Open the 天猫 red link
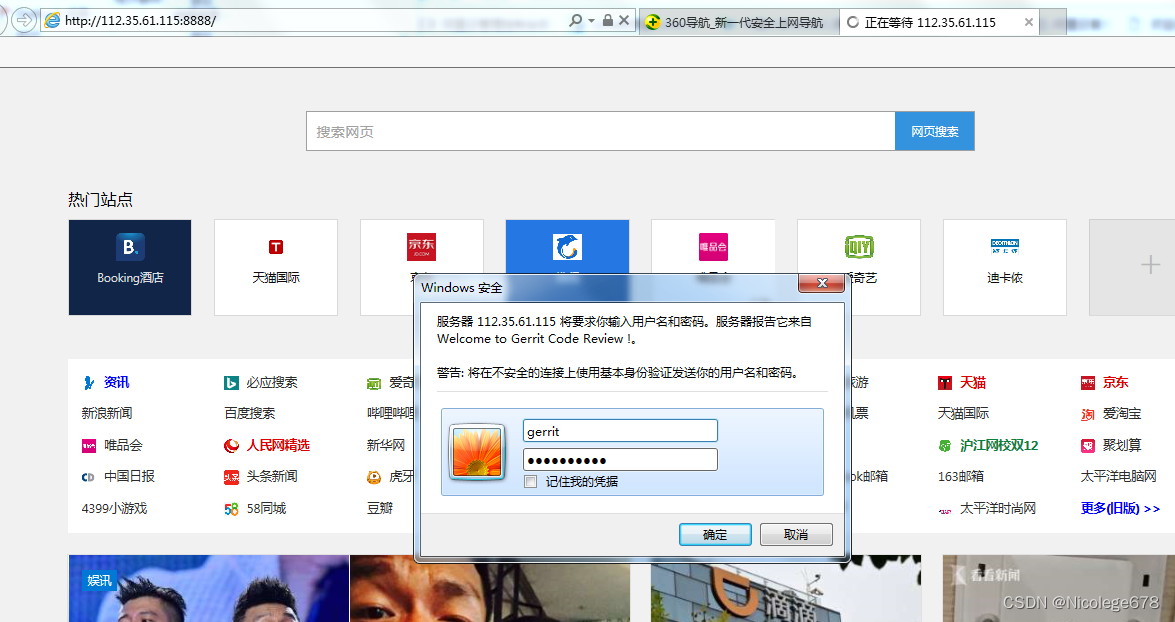The width and height of the screenshot is (1175, 622). tap(973, 382)
